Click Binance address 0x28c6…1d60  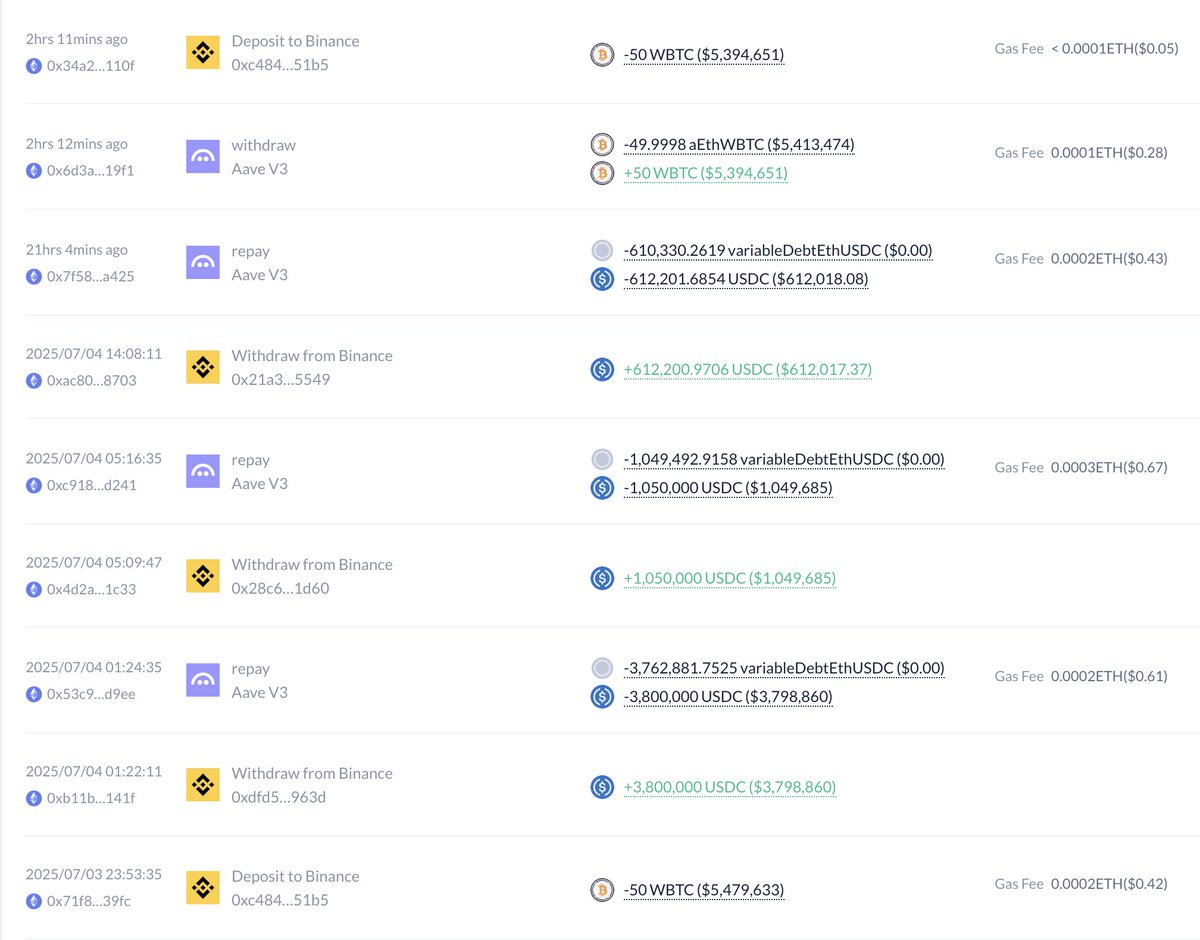tap(281, 589)
